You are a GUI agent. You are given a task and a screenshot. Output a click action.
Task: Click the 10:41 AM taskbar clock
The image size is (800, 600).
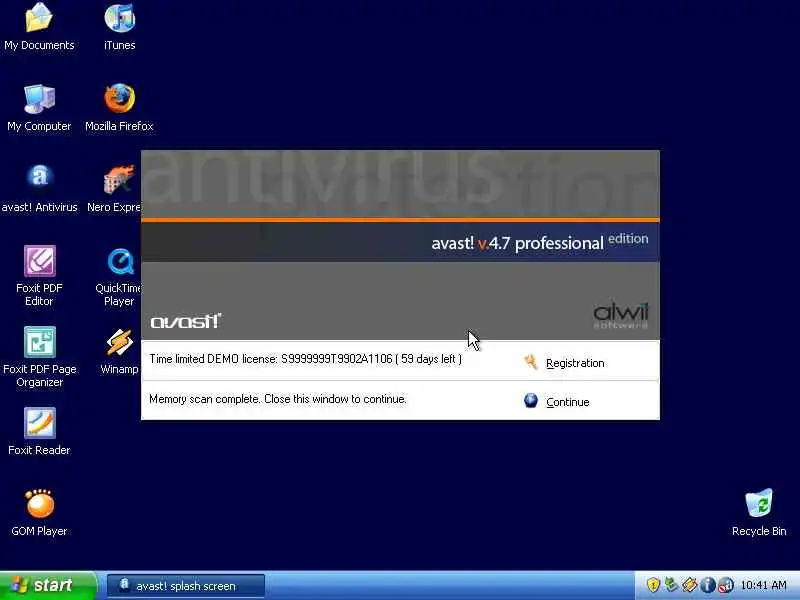tap(763, 585)
